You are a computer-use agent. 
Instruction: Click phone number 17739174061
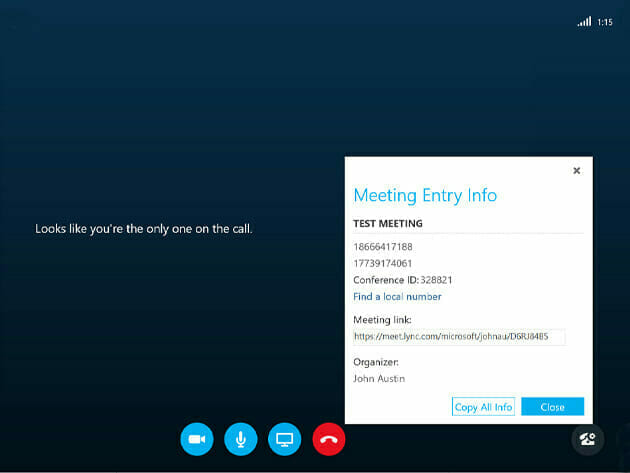click(382, 264)
